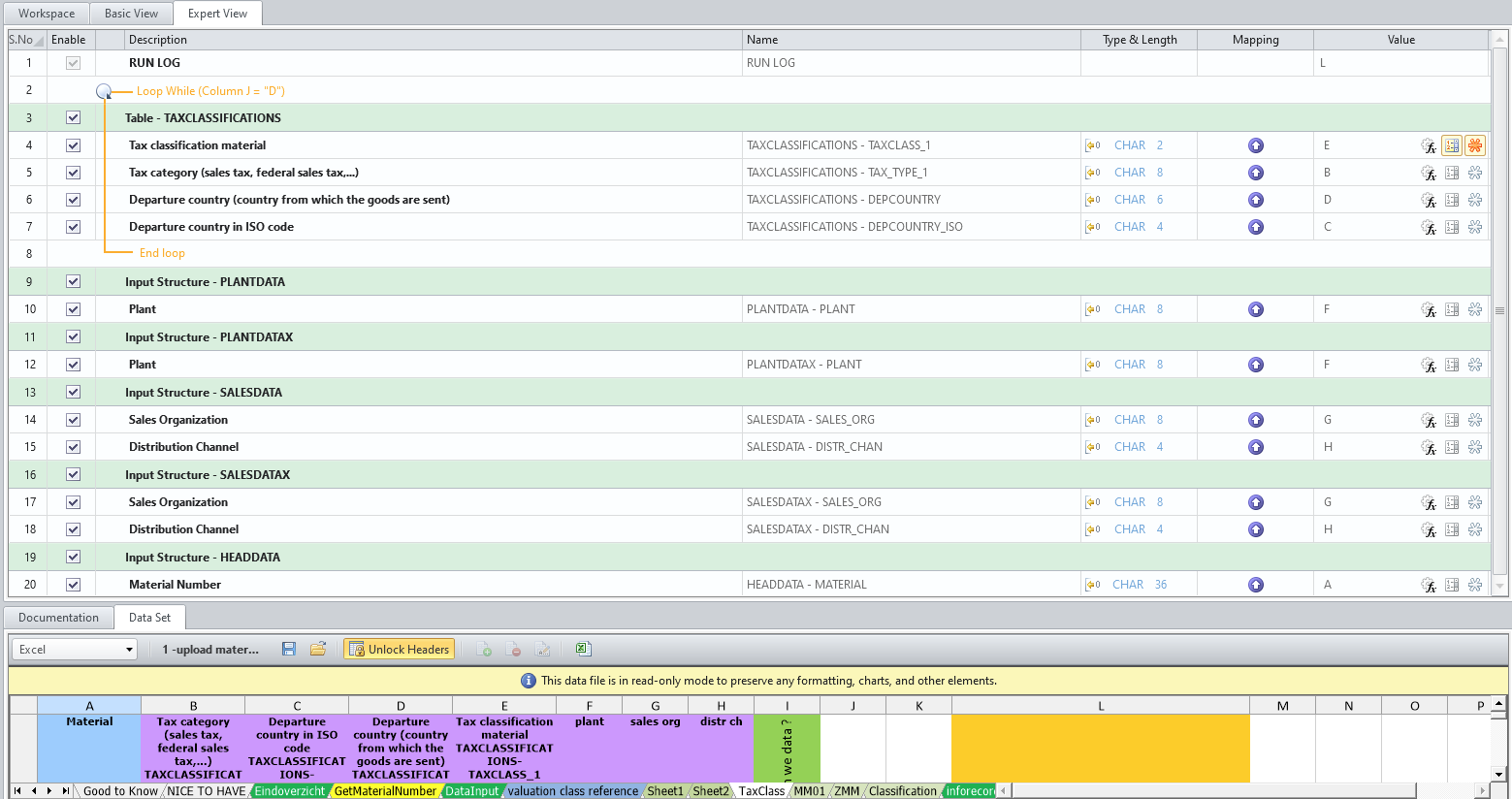
Task: Click the green Excel icon in Data Set toolbar
Action: click(583, 649)
